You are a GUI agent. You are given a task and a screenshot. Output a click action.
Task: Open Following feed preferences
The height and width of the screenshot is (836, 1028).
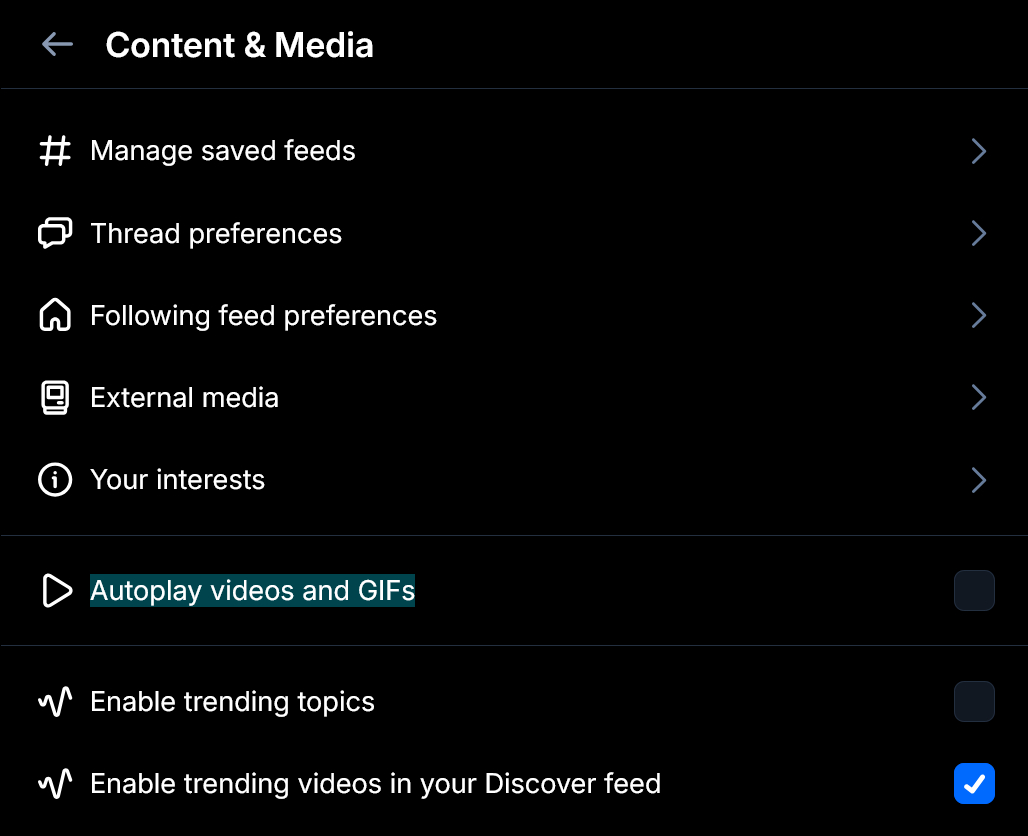[263, 316]
